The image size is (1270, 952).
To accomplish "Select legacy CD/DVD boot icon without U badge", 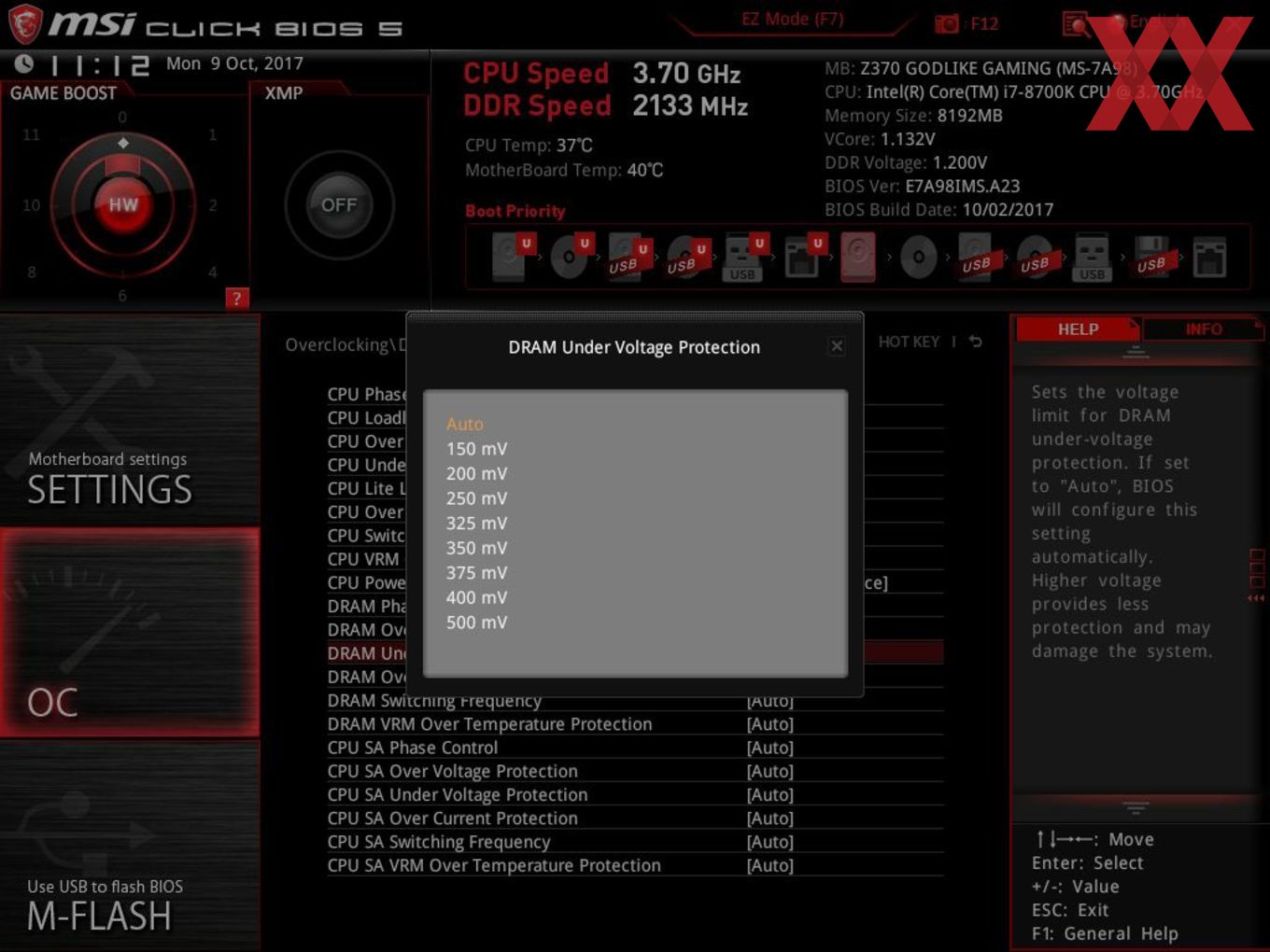I will (918, 257).
